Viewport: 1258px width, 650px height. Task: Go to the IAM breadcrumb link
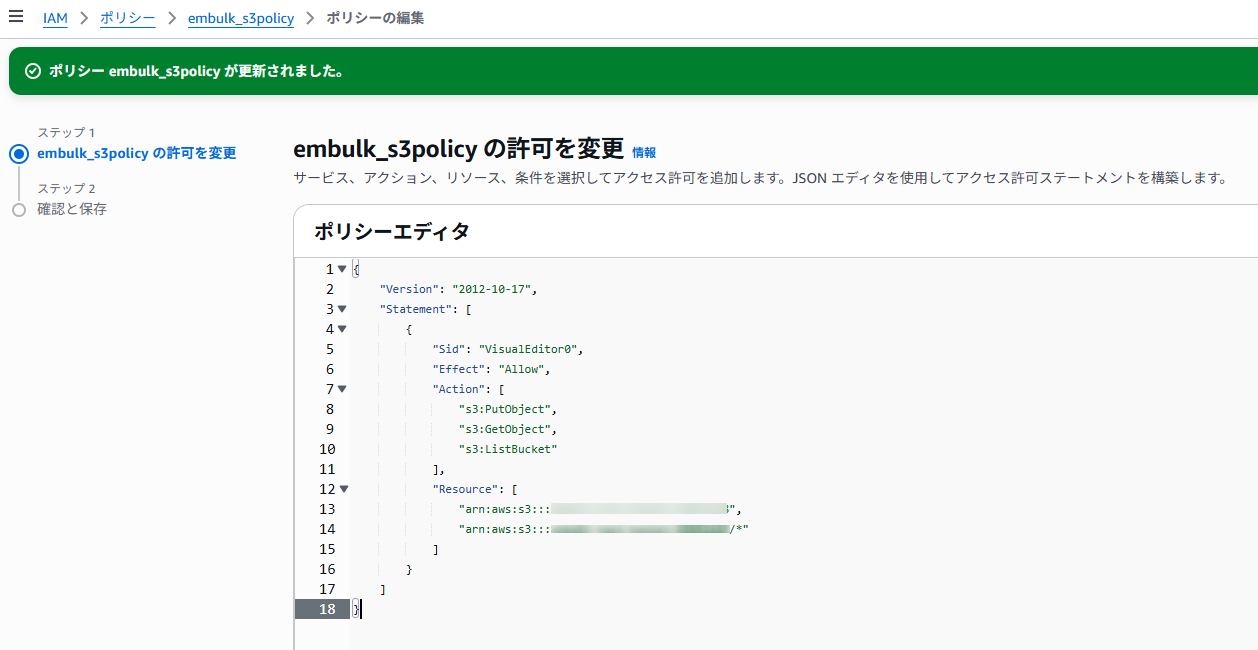[55, 18]
